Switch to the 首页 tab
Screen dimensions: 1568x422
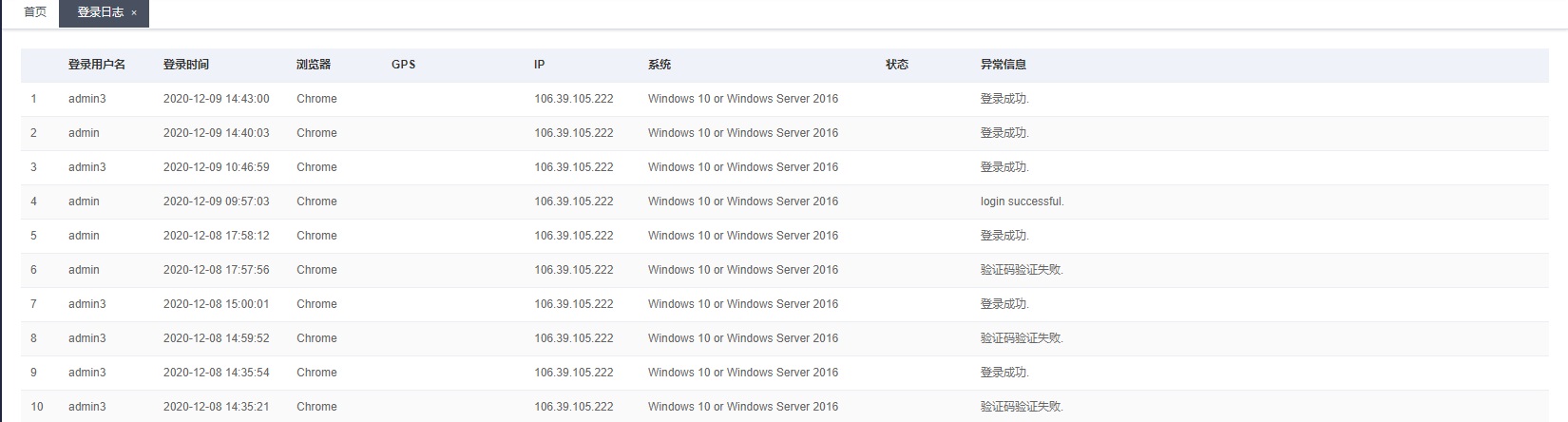35,12
